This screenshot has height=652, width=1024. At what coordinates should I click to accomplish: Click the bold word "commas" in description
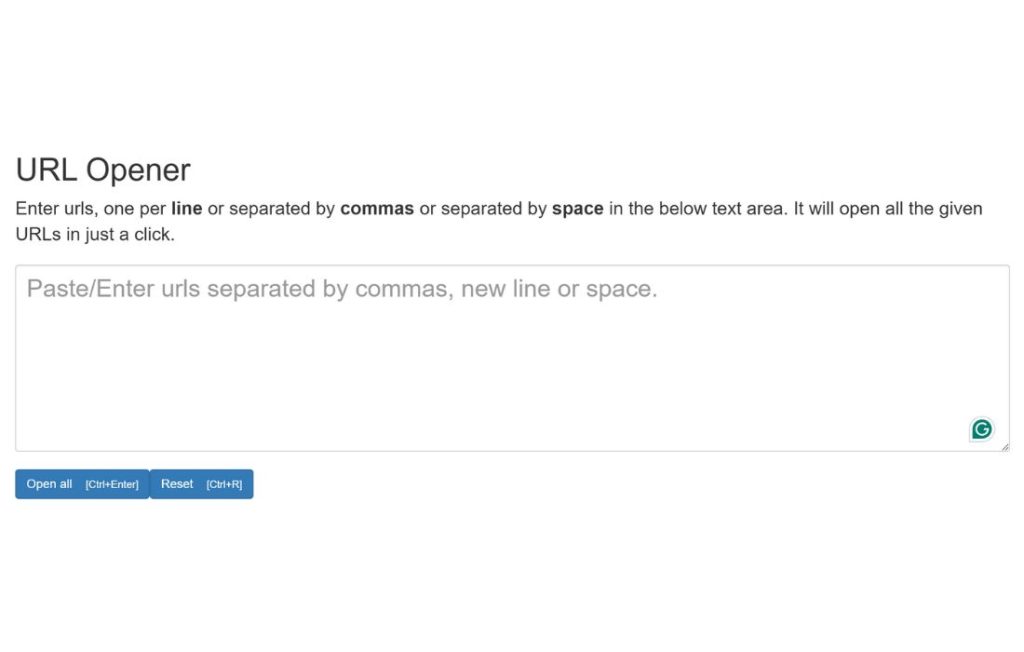tap(377, 209)
